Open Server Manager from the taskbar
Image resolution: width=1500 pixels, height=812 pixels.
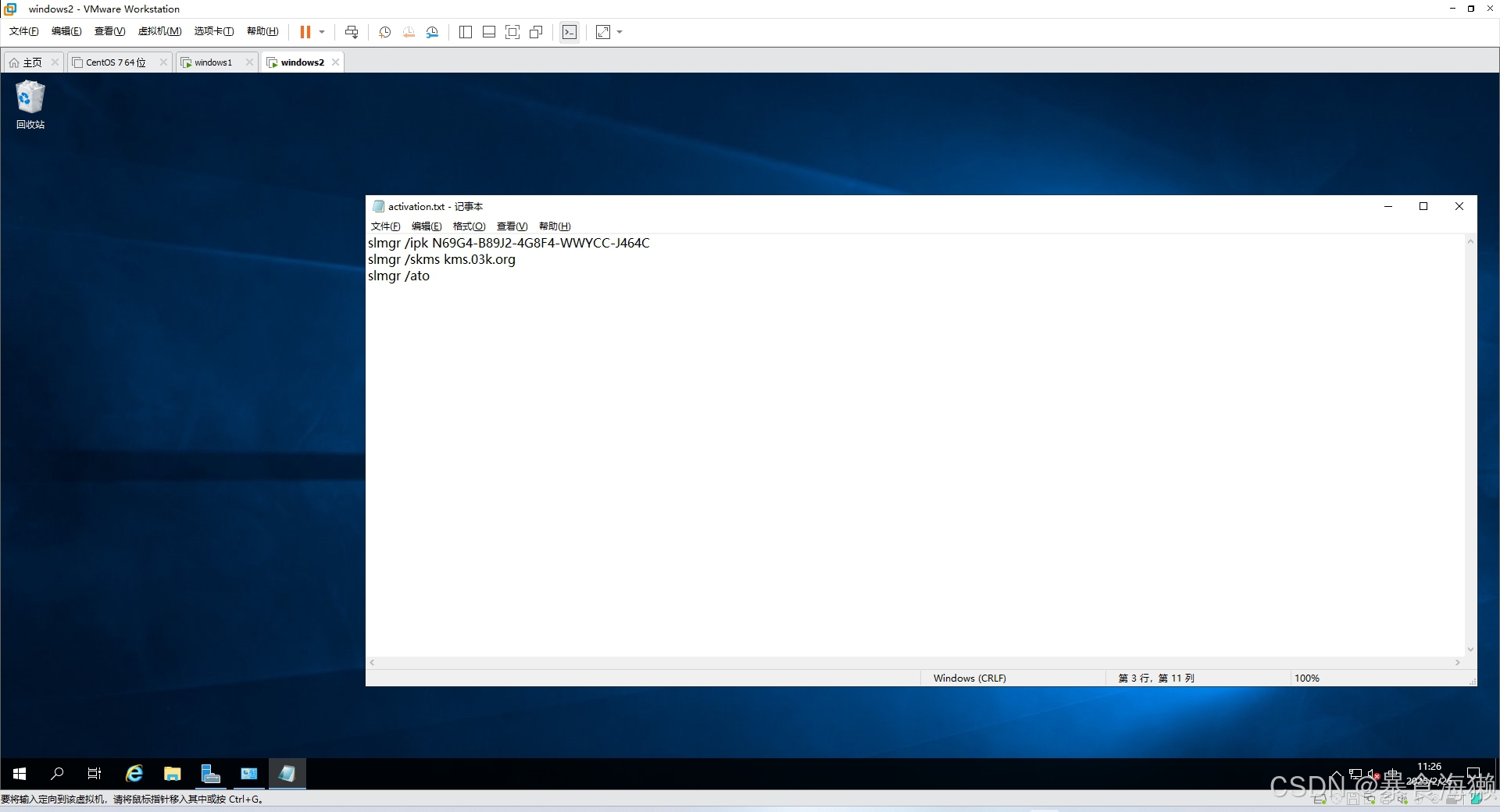(x=211, y=774)
